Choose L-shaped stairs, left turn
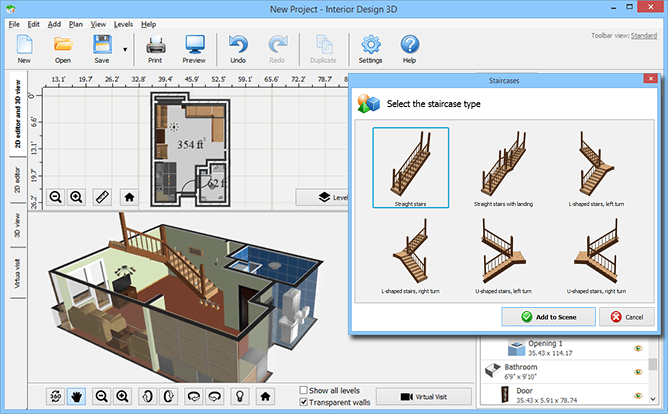Screen dimensions: 668x414 [x=596, y=168]
